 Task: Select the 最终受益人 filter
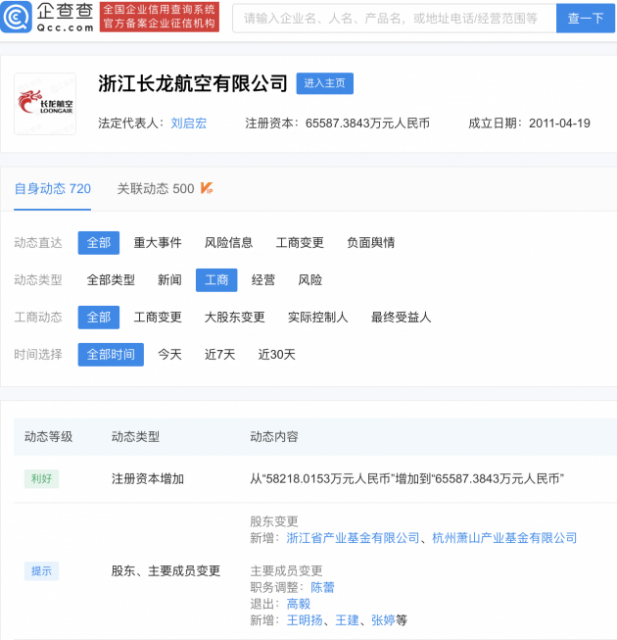[x=401, y=317]
